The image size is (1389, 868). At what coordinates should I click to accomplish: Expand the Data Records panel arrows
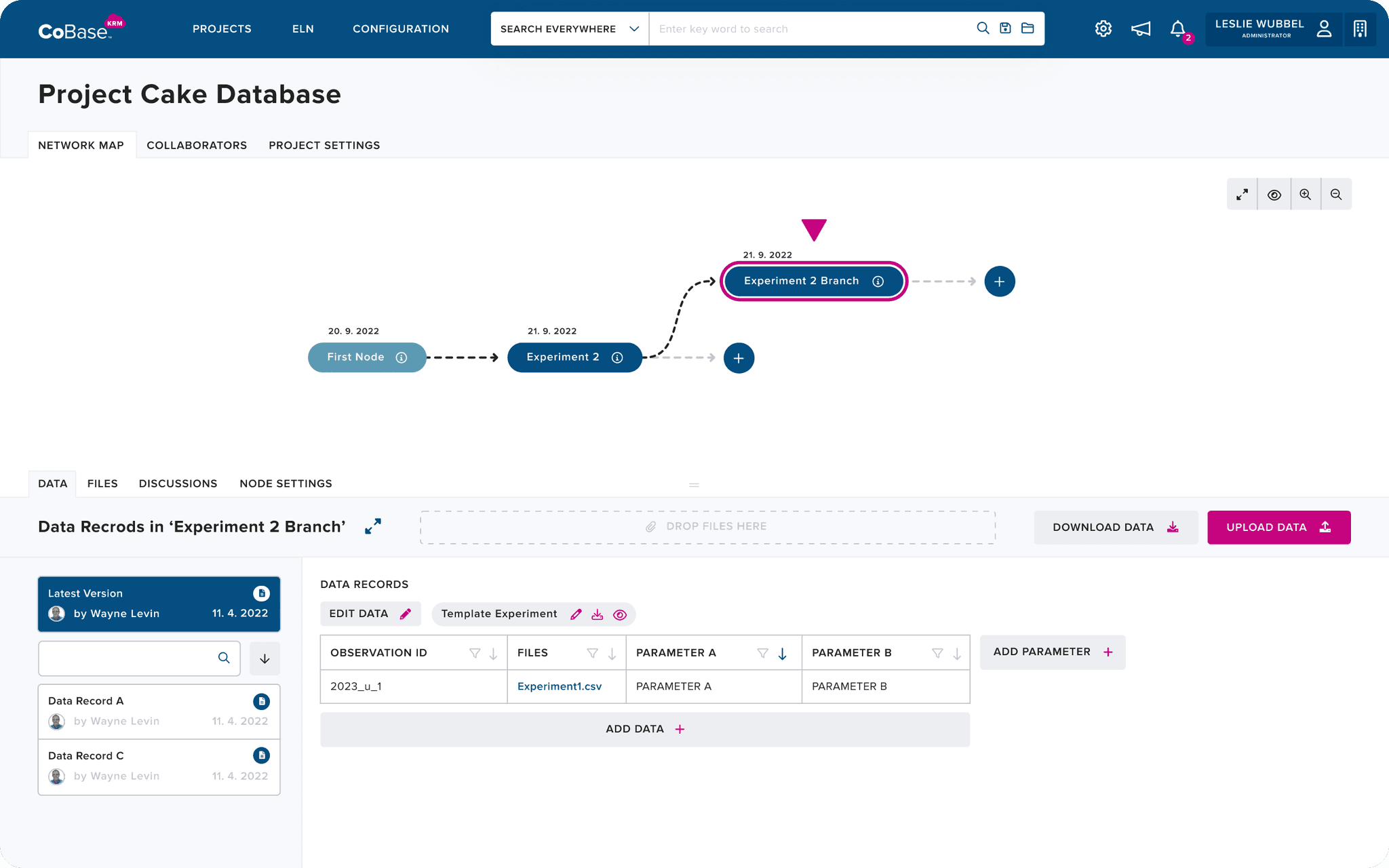[373, 526]
